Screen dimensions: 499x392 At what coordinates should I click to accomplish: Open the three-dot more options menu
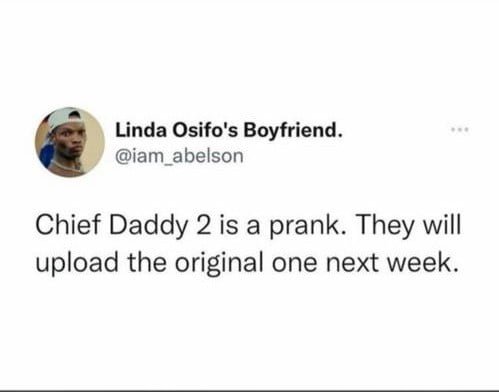point(460,129)
